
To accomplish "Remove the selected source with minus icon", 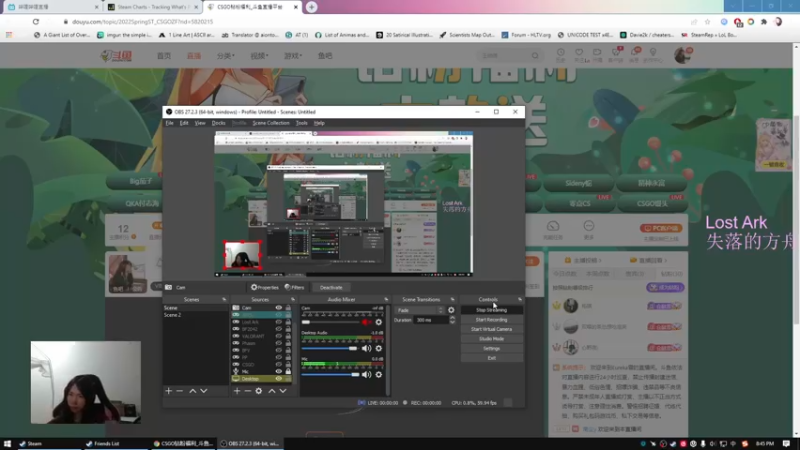I will click(247, 391).
